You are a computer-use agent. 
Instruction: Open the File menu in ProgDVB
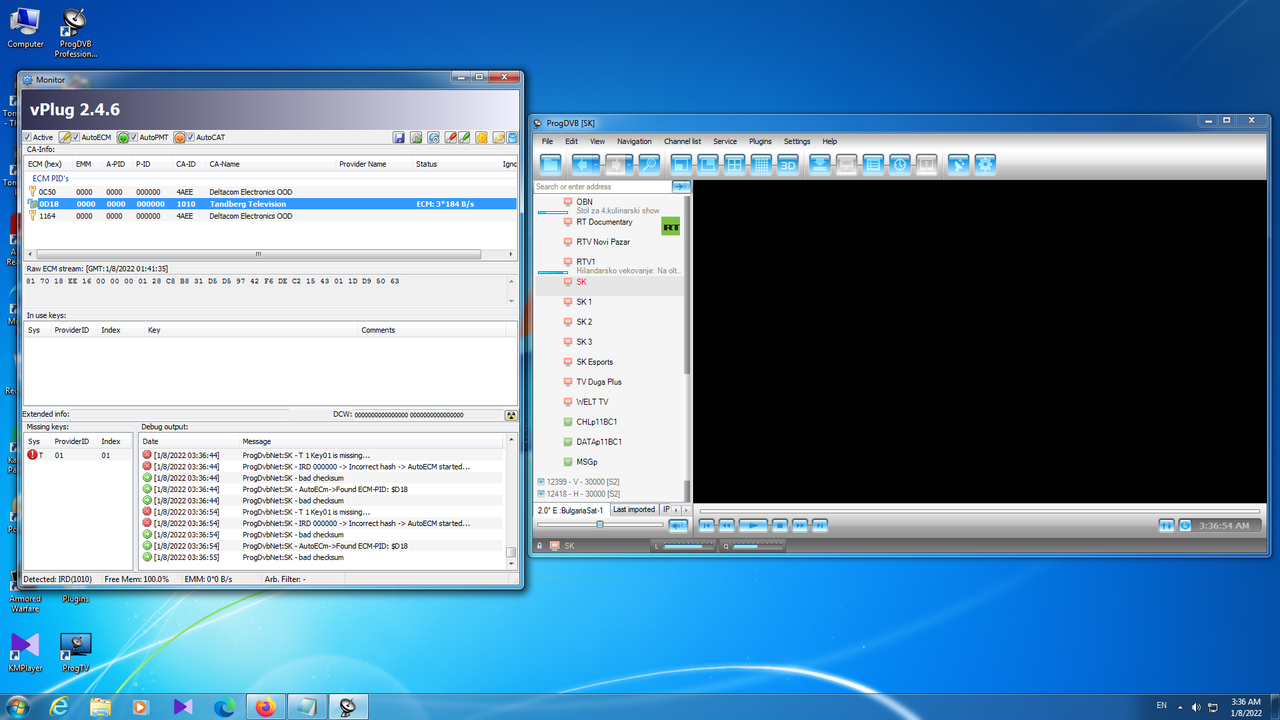[x=547, y=142]
